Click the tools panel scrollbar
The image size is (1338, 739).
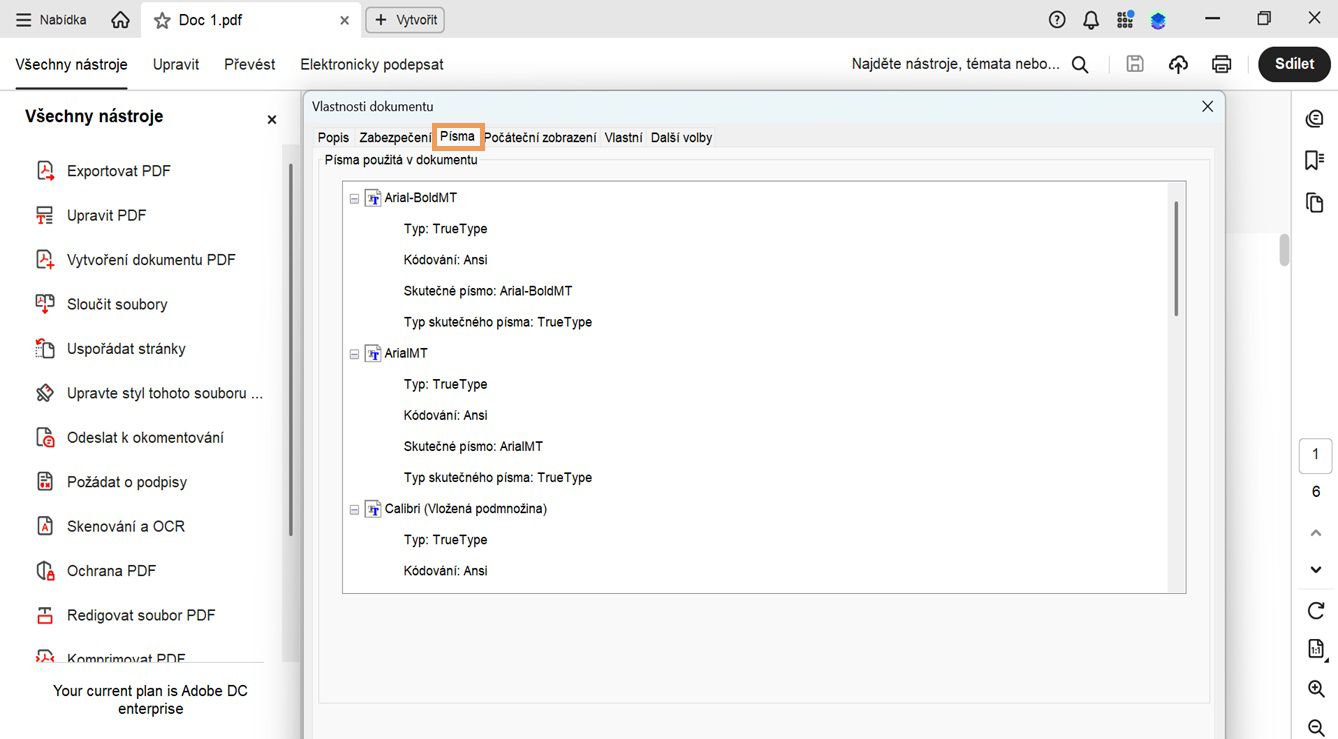[x=290, y=350]
